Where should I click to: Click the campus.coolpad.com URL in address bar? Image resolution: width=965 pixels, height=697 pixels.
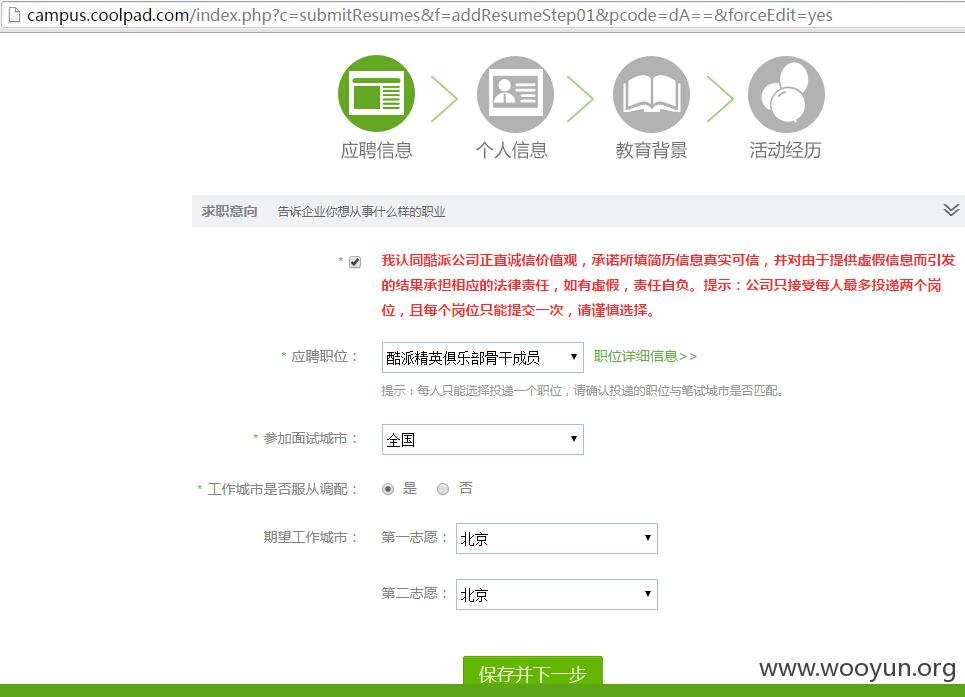point(430,15)
